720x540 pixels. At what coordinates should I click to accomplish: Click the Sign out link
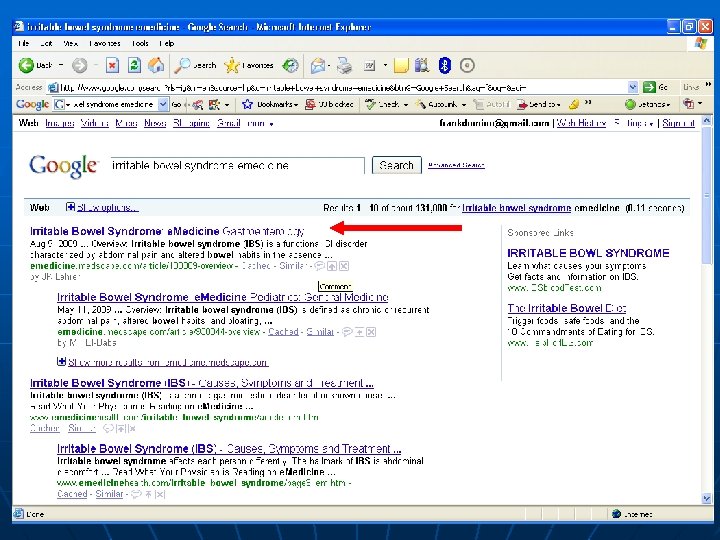pos(679,123)
